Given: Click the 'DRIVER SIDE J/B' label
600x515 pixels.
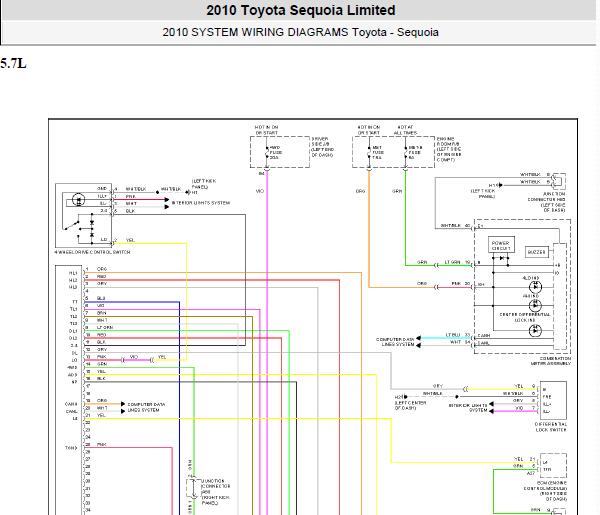Looking at the screenshot, I should point(323,147).
